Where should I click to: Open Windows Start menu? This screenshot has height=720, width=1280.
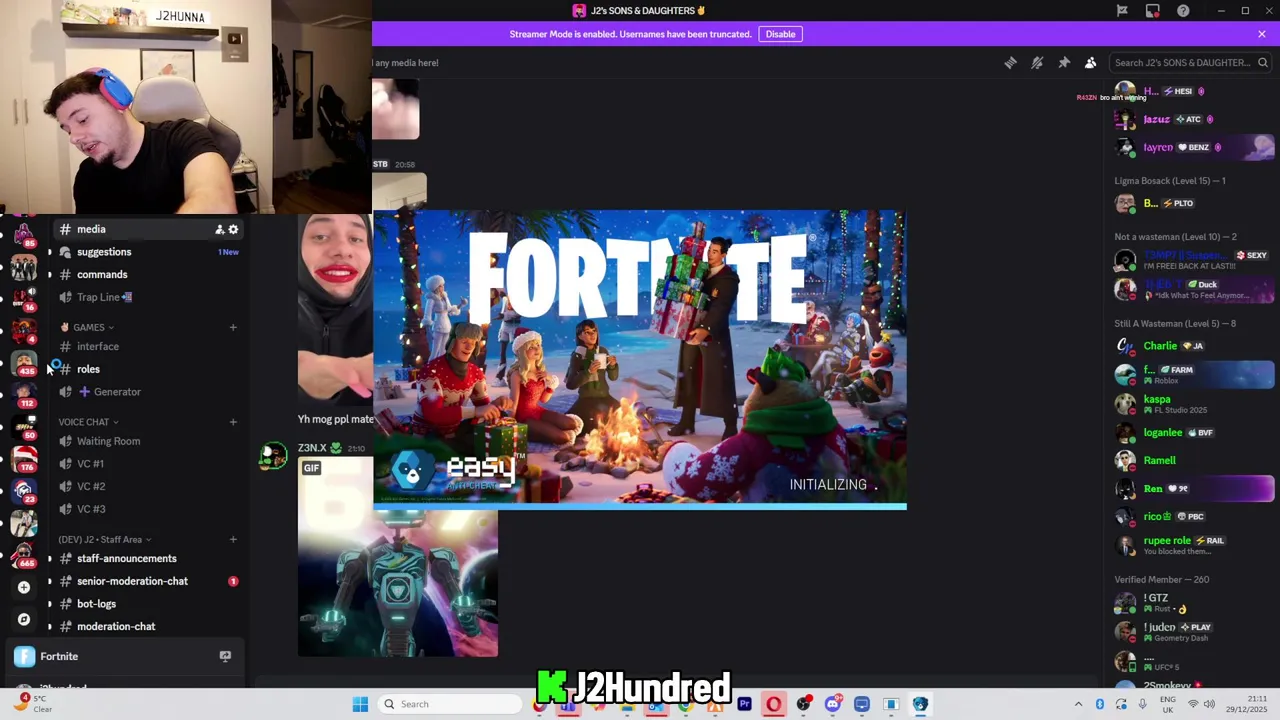pyautogui.click(x=360, y=704)
